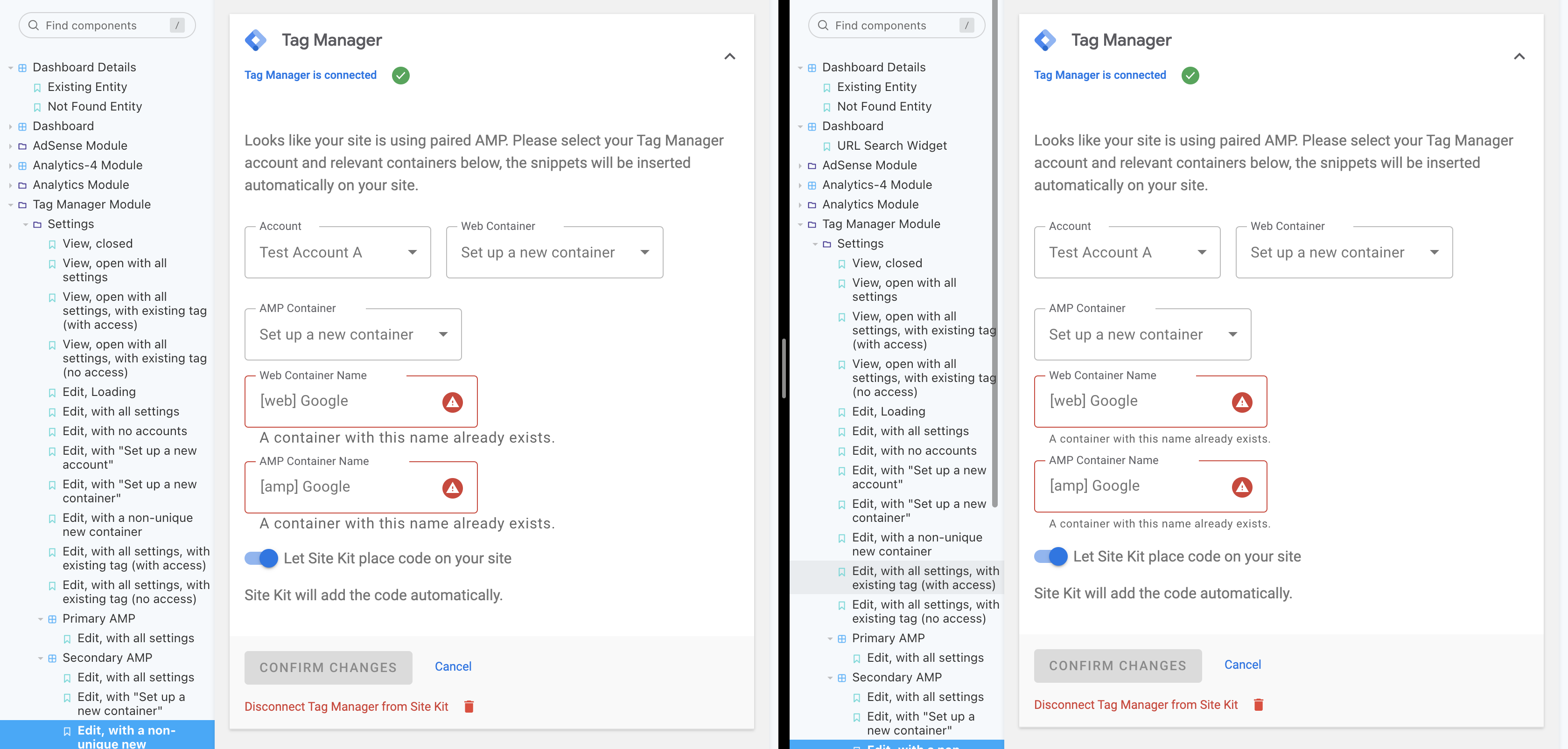Click the AMP Container Name error warning icon, right window
The image size is (1568, 749).
point(1242,487)
